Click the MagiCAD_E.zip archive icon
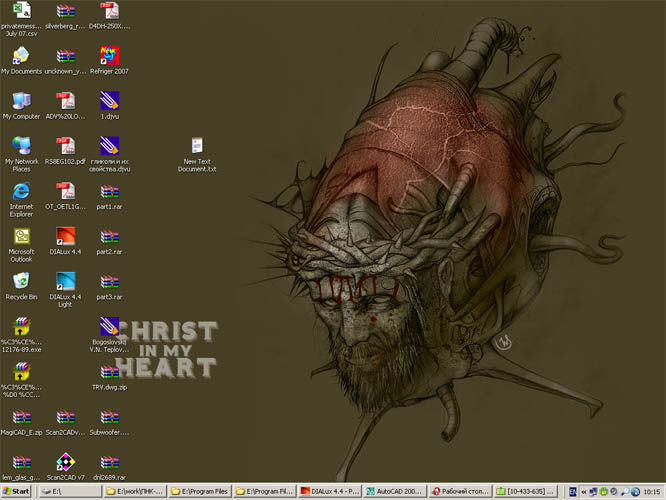 click(21, 417)
